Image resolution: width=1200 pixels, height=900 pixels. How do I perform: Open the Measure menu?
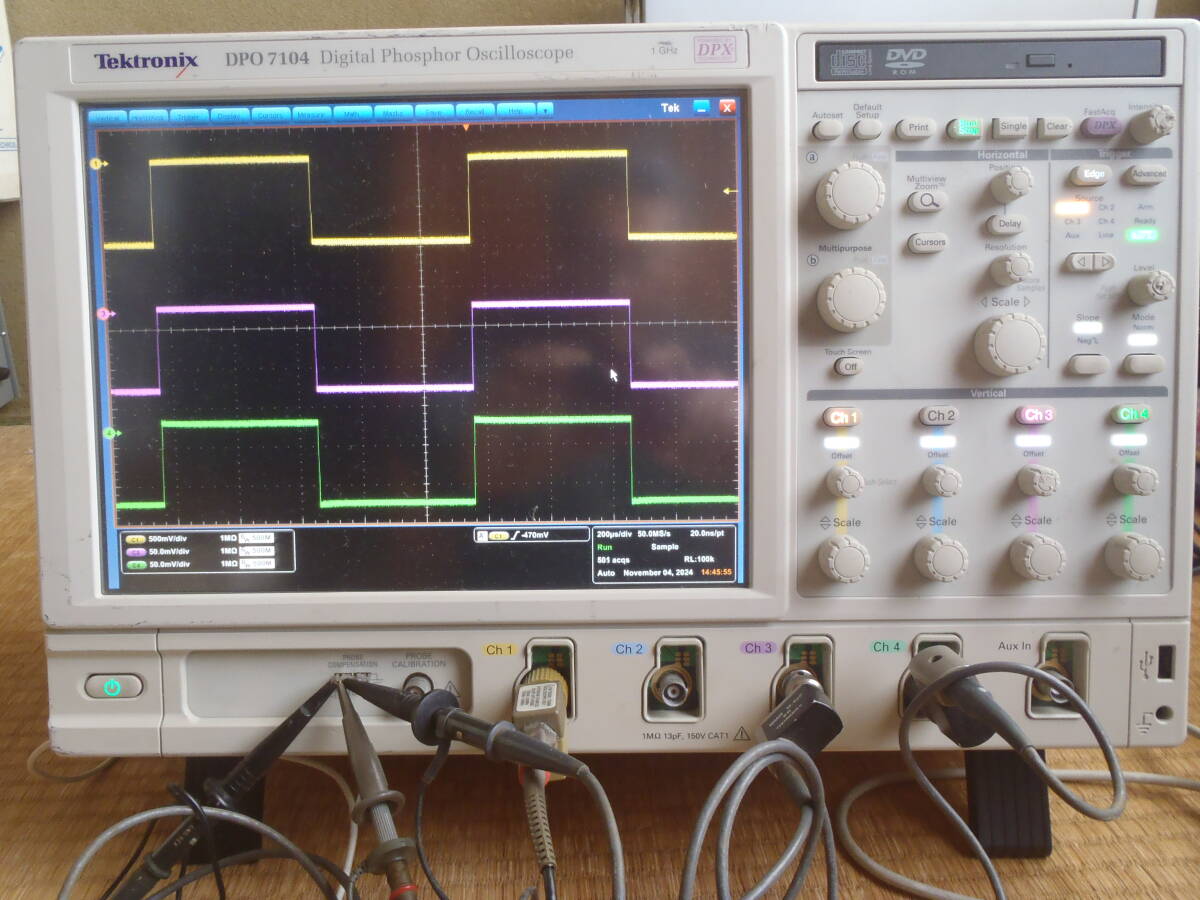point(312,114)
